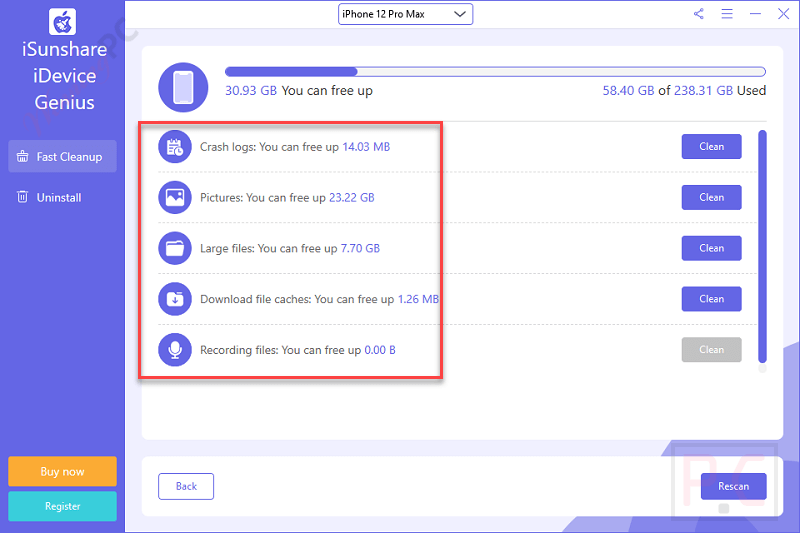Screen dimensions: 800x533
Task: Clean the Large files category
Action: (x=711, y=248)
